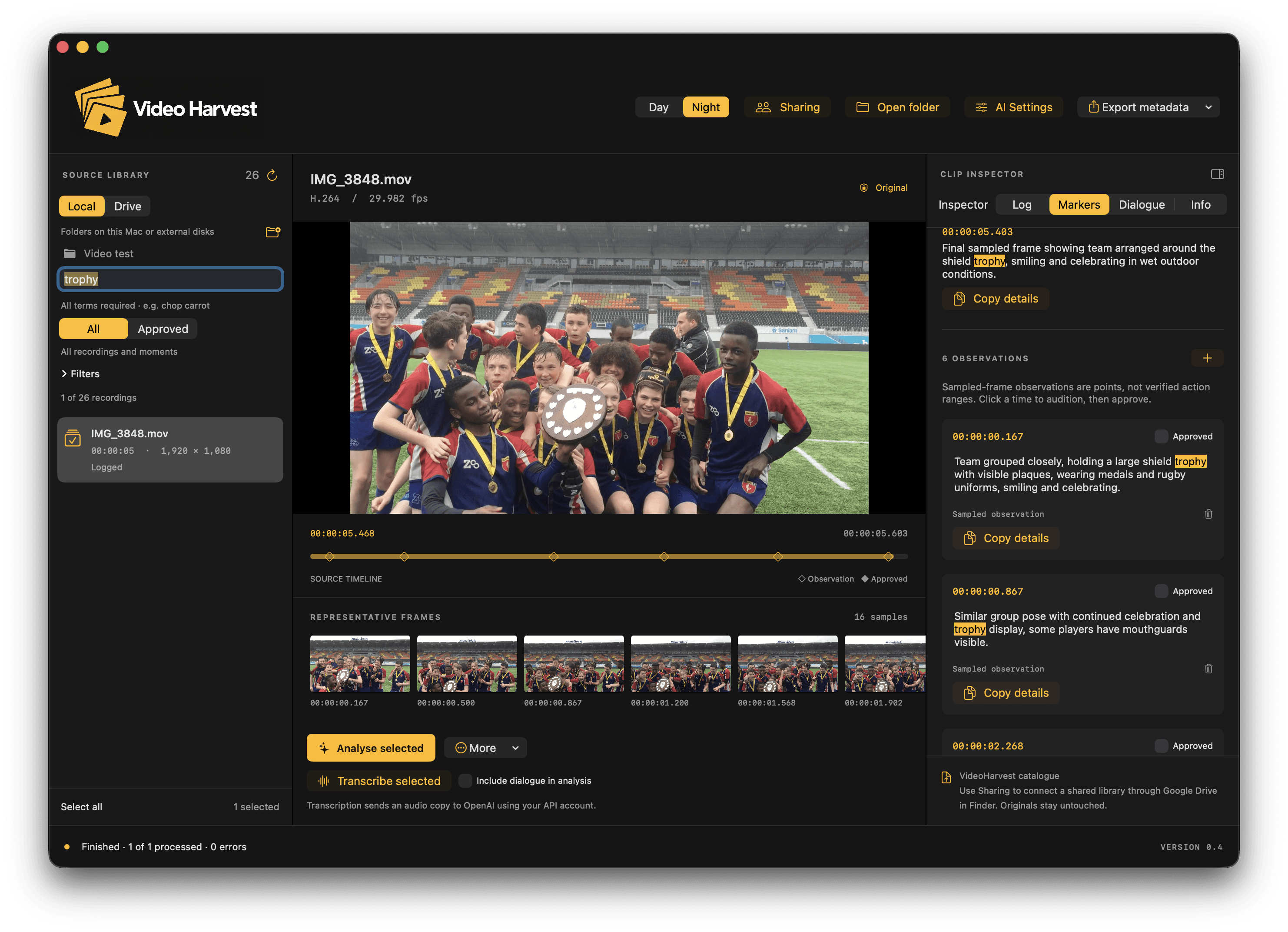Click the ellipsis icon on the More button
The width and height of the screenshot is (1288, 932).
tap(461, 748)
